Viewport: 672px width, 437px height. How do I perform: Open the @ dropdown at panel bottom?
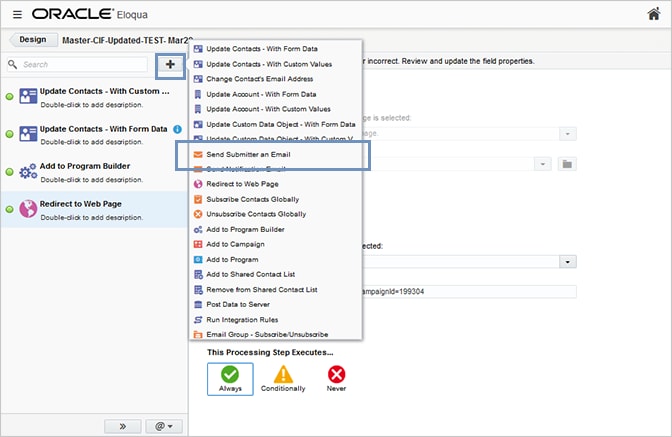tap(164, 426)
